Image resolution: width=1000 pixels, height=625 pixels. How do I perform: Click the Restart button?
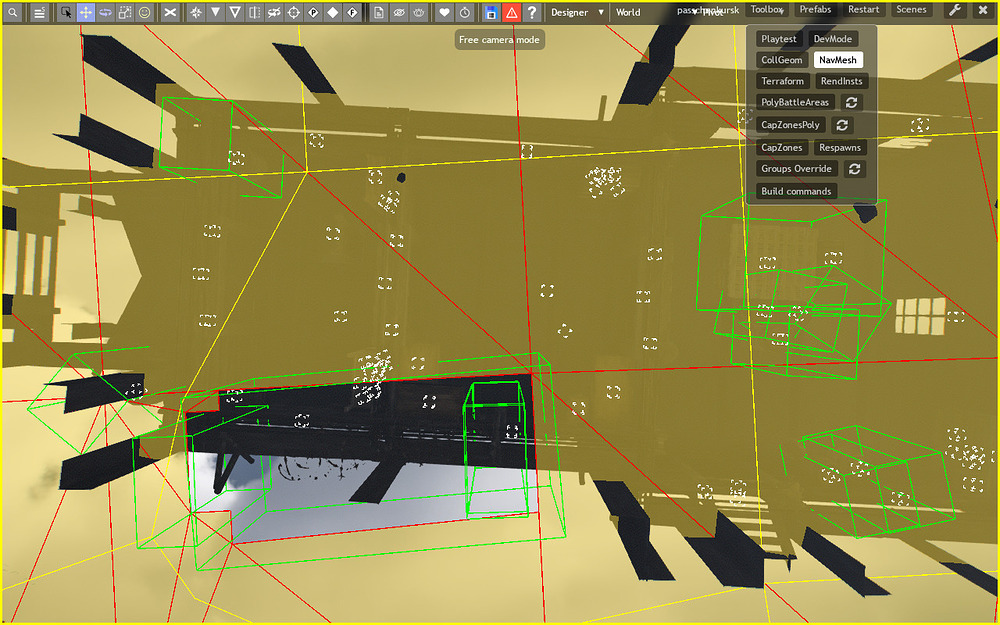coord(864,10)
